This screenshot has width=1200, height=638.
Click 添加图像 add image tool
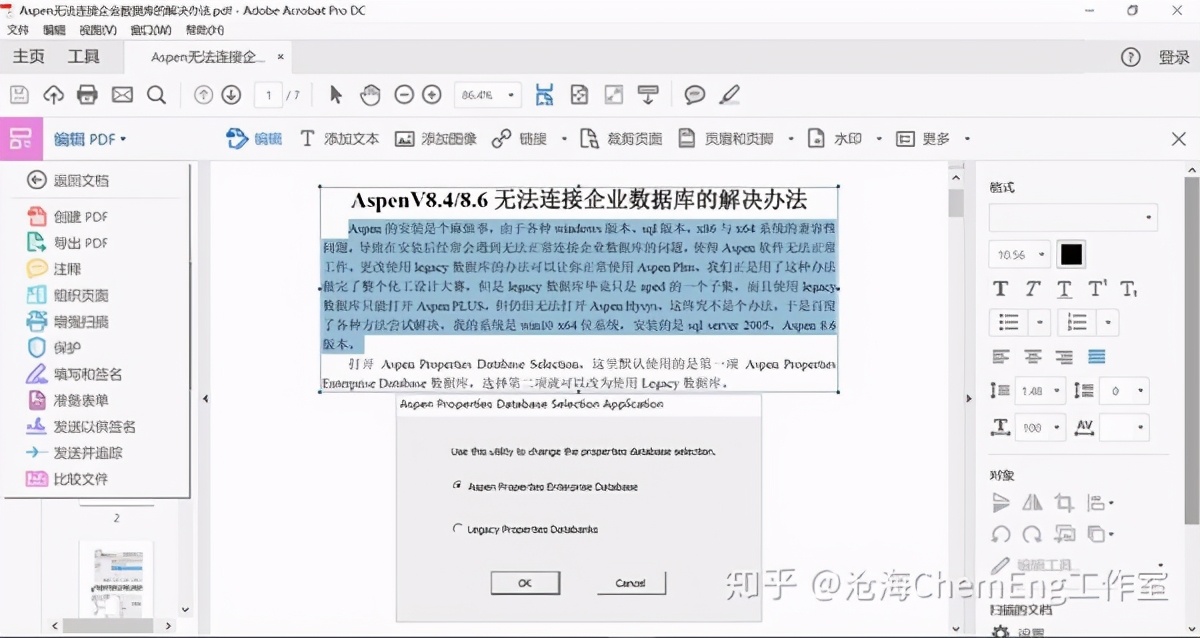point(436,139)
